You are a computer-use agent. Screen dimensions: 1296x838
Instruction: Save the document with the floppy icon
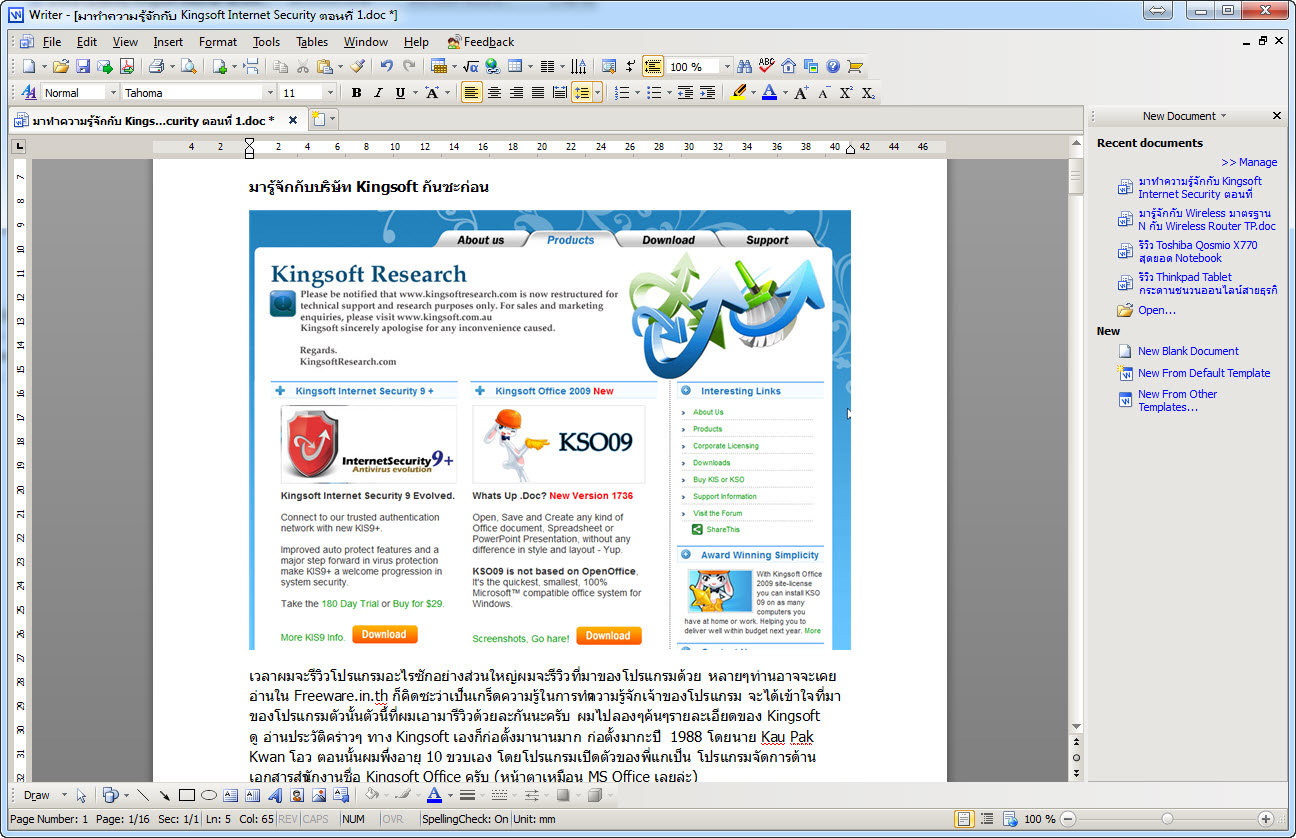coord(83,67)
